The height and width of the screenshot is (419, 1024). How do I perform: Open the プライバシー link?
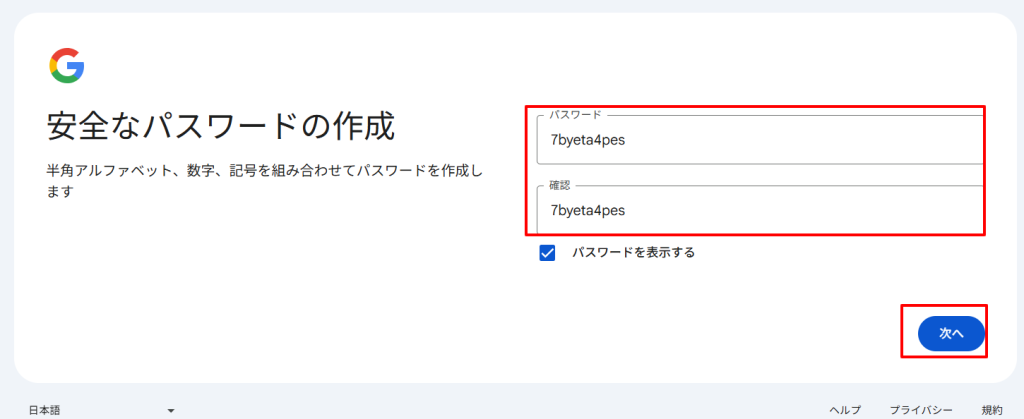pyautogui.click(x=920, y=410)
